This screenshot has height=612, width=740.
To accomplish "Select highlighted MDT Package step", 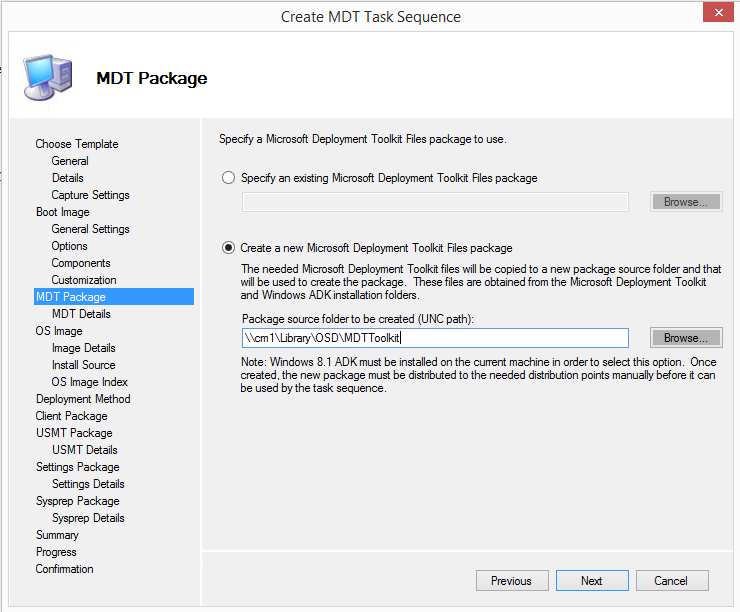I will click(114, 297).
